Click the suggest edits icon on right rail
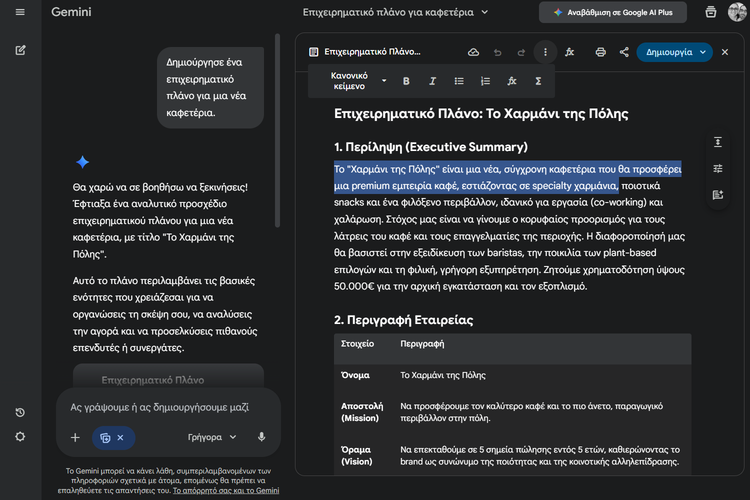Screen dimensions: 750x500 coord(718,195)
